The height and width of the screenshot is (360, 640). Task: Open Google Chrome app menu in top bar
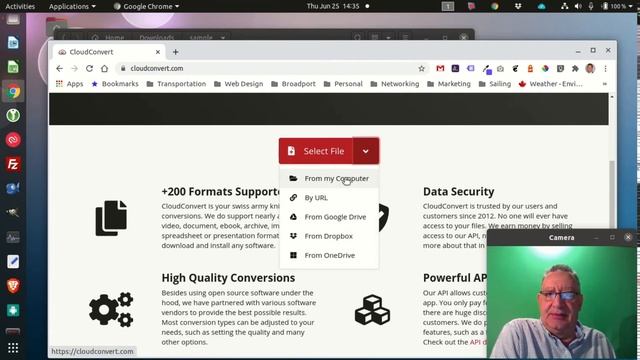click(x=146, y=6)
